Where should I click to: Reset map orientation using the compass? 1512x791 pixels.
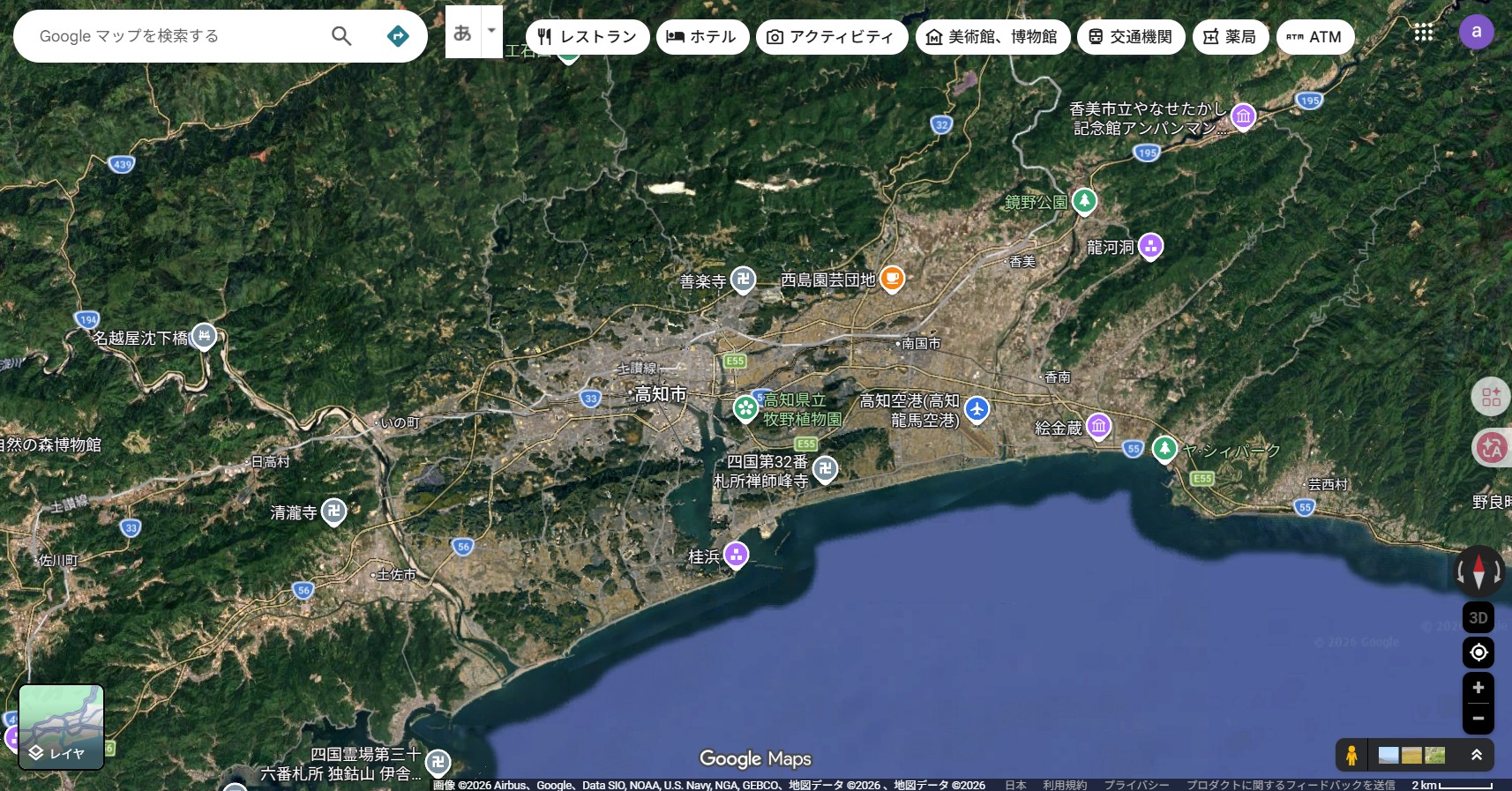click(x=1478, y=571)
